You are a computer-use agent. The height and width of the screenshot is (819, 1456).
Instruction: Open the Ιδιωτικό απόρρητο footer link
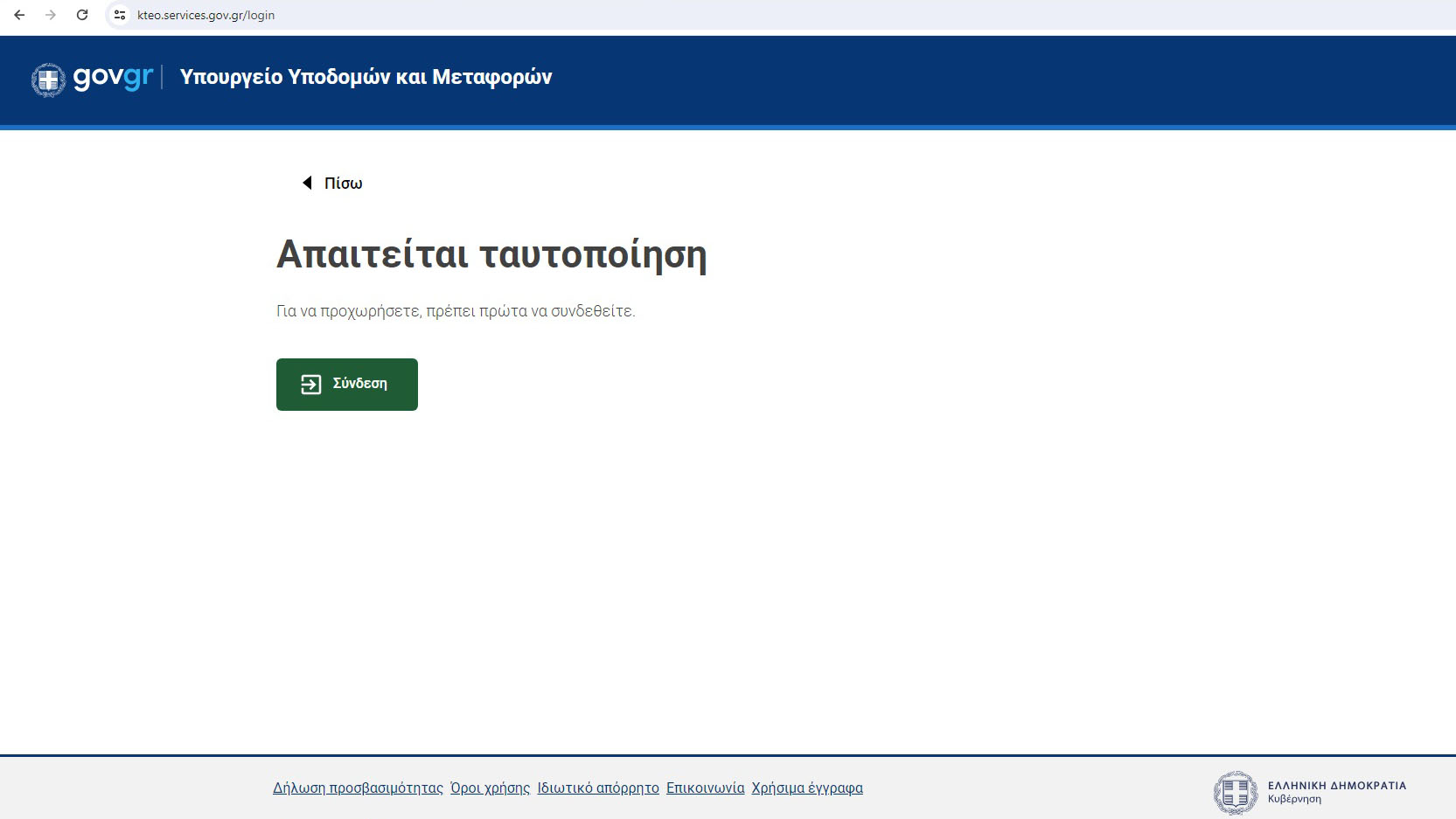pos(598,788)
